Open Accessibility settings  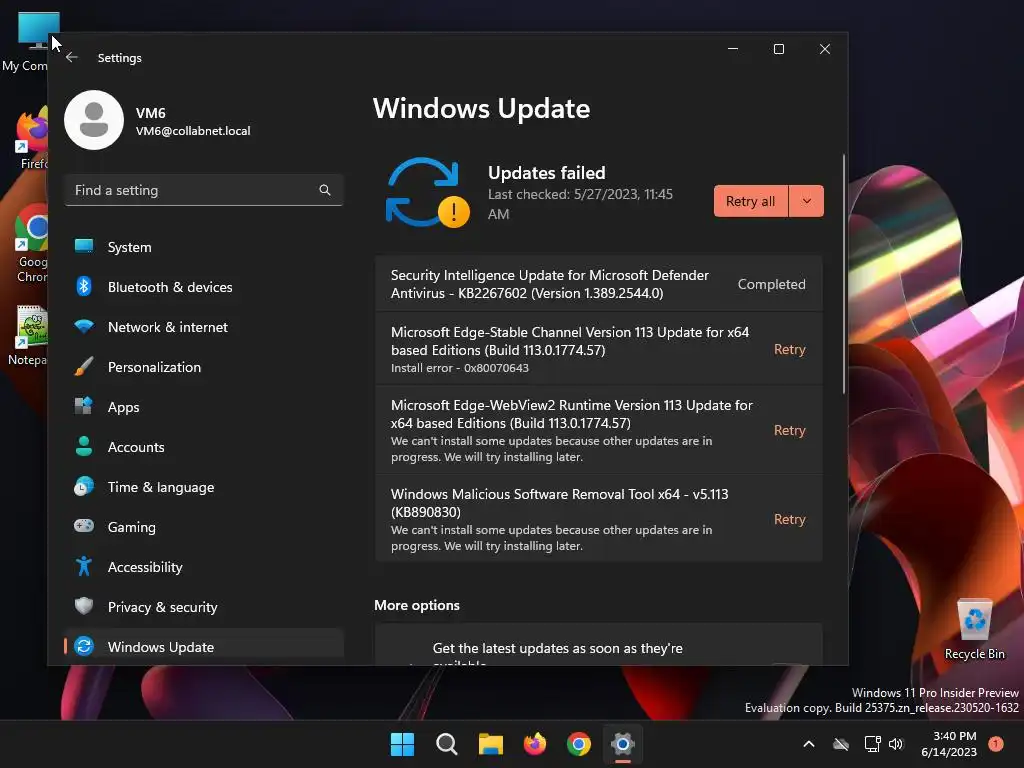tap(204, 567)
